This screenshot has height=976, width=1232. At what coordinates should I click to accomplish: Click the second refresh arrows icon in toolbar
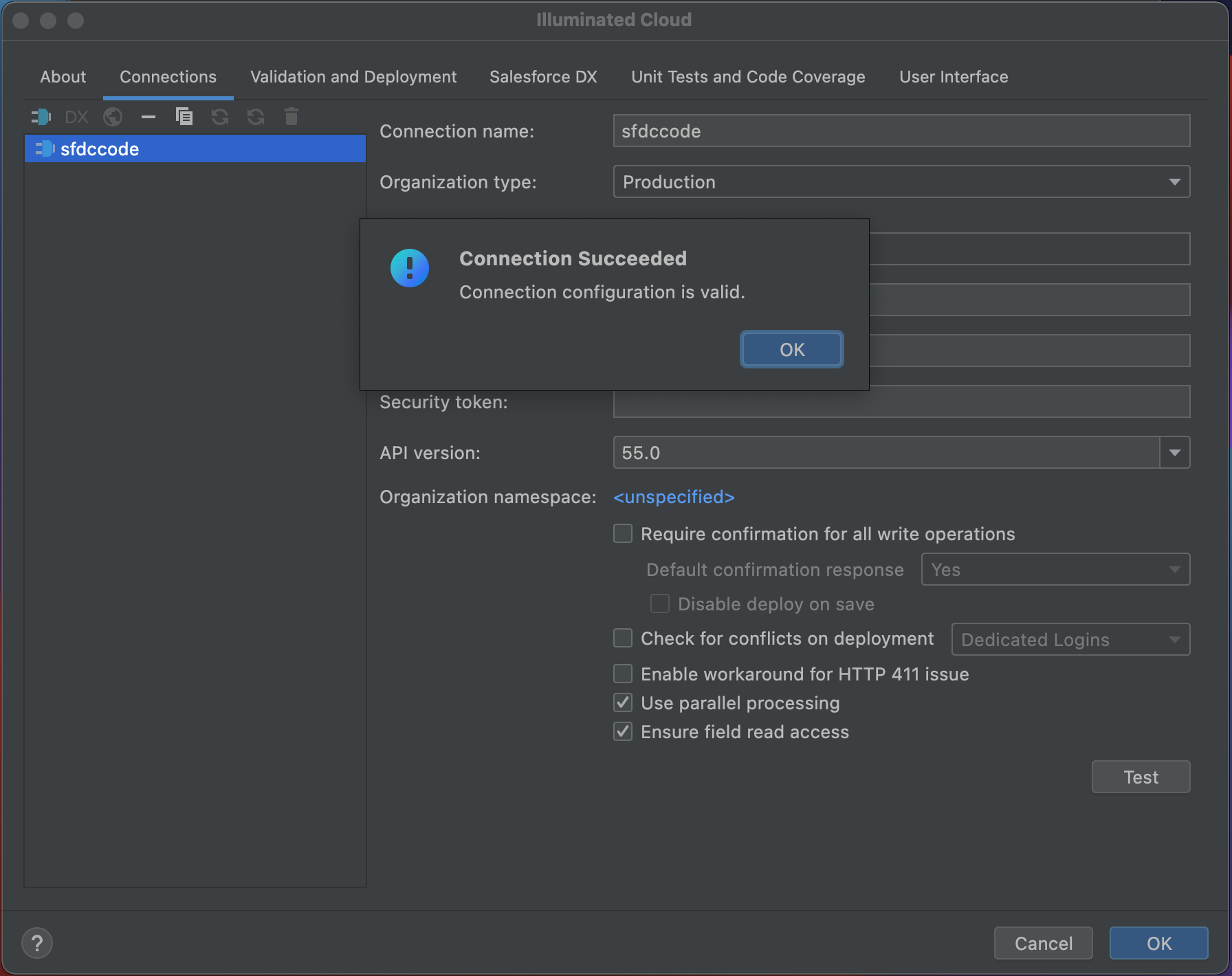(x=256, y=117)
